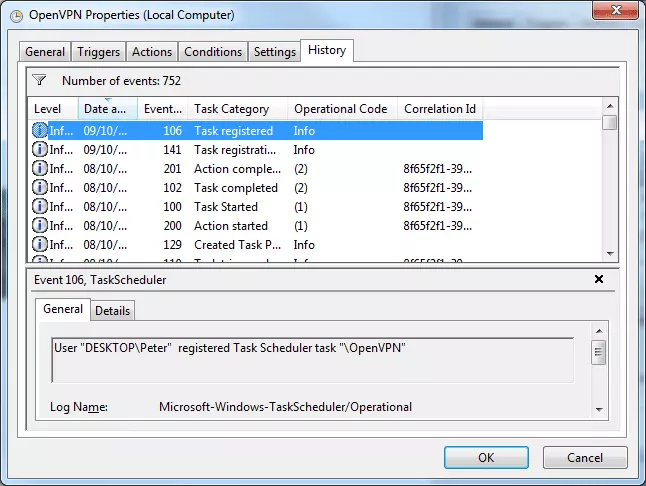Click info icon on event 106 row
646x486 pixels.
(x=40, y=131)
